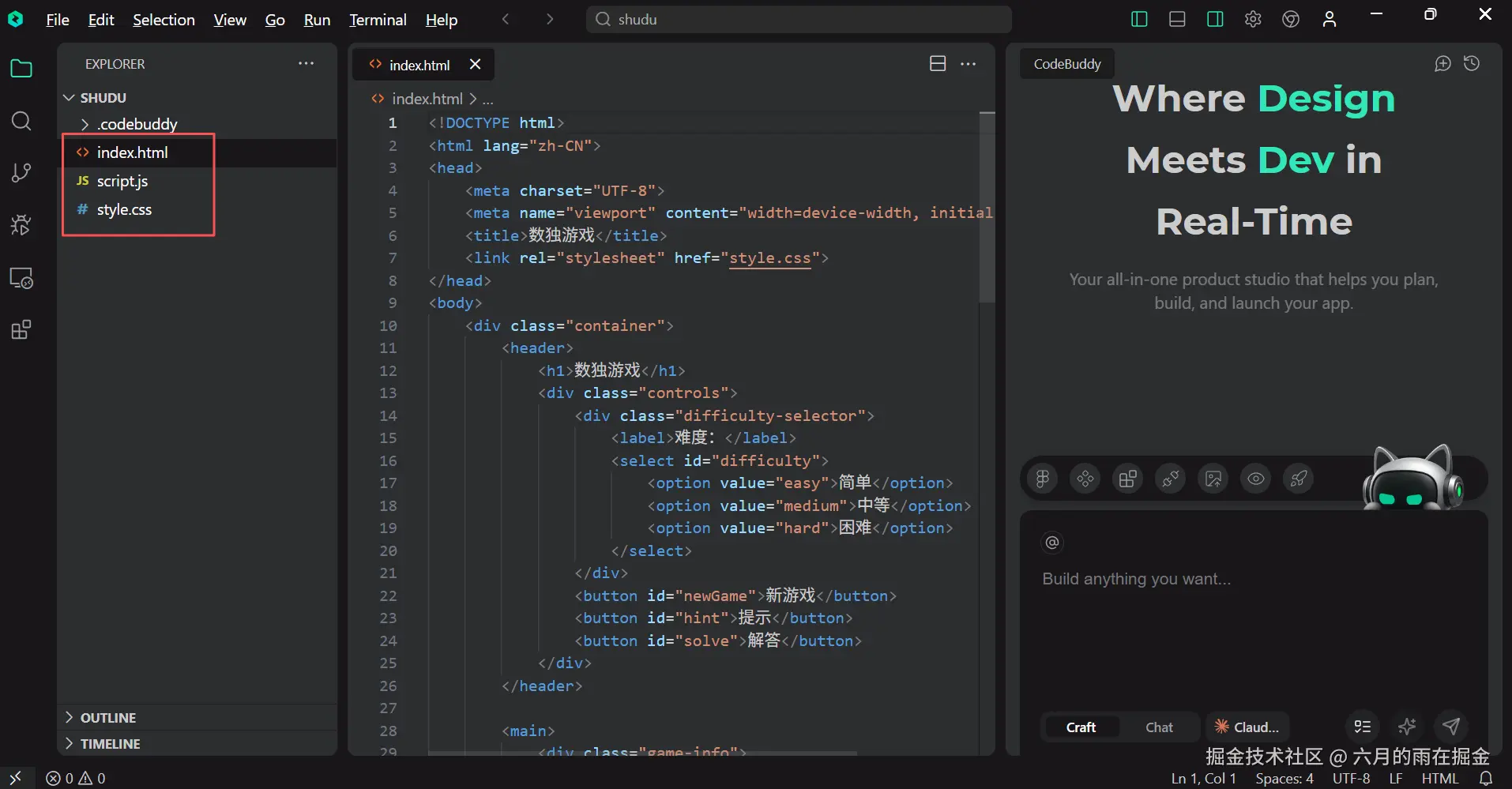Click the eye preview icon
This screenshot has width=1512, height=789.
[1256, 478]
